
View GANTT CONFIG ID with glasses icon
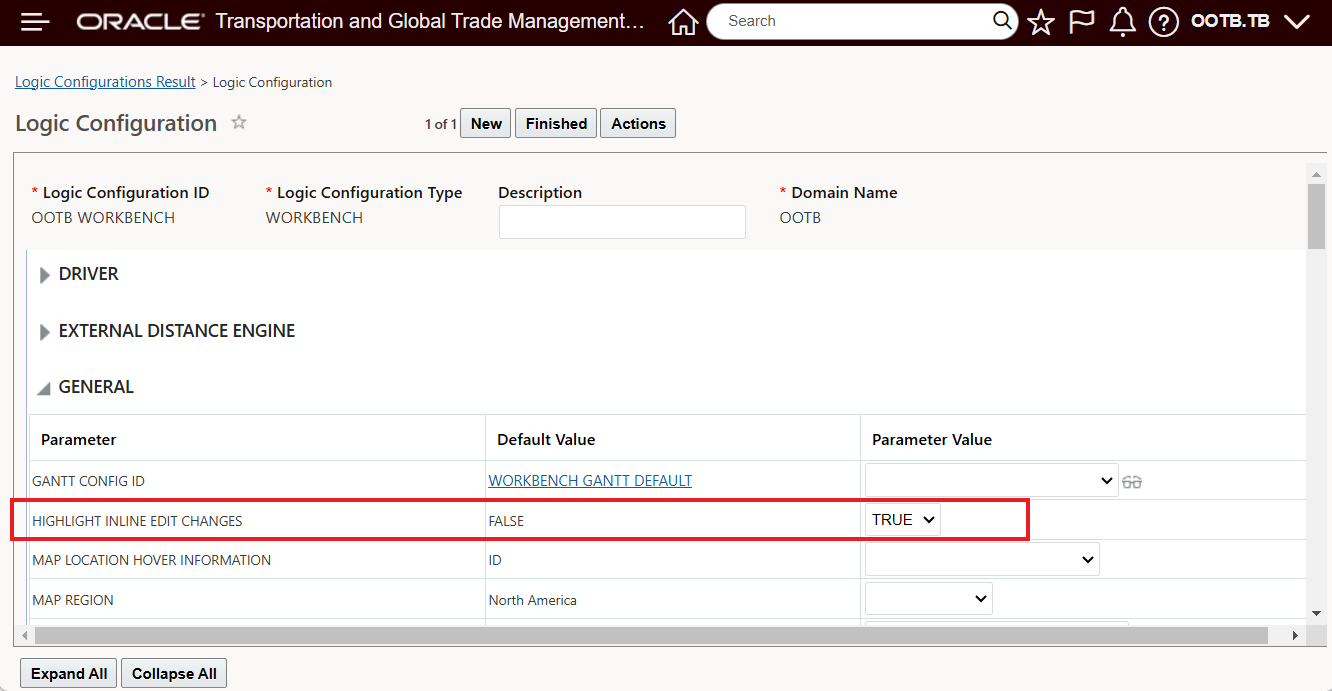pos(1132,482)
